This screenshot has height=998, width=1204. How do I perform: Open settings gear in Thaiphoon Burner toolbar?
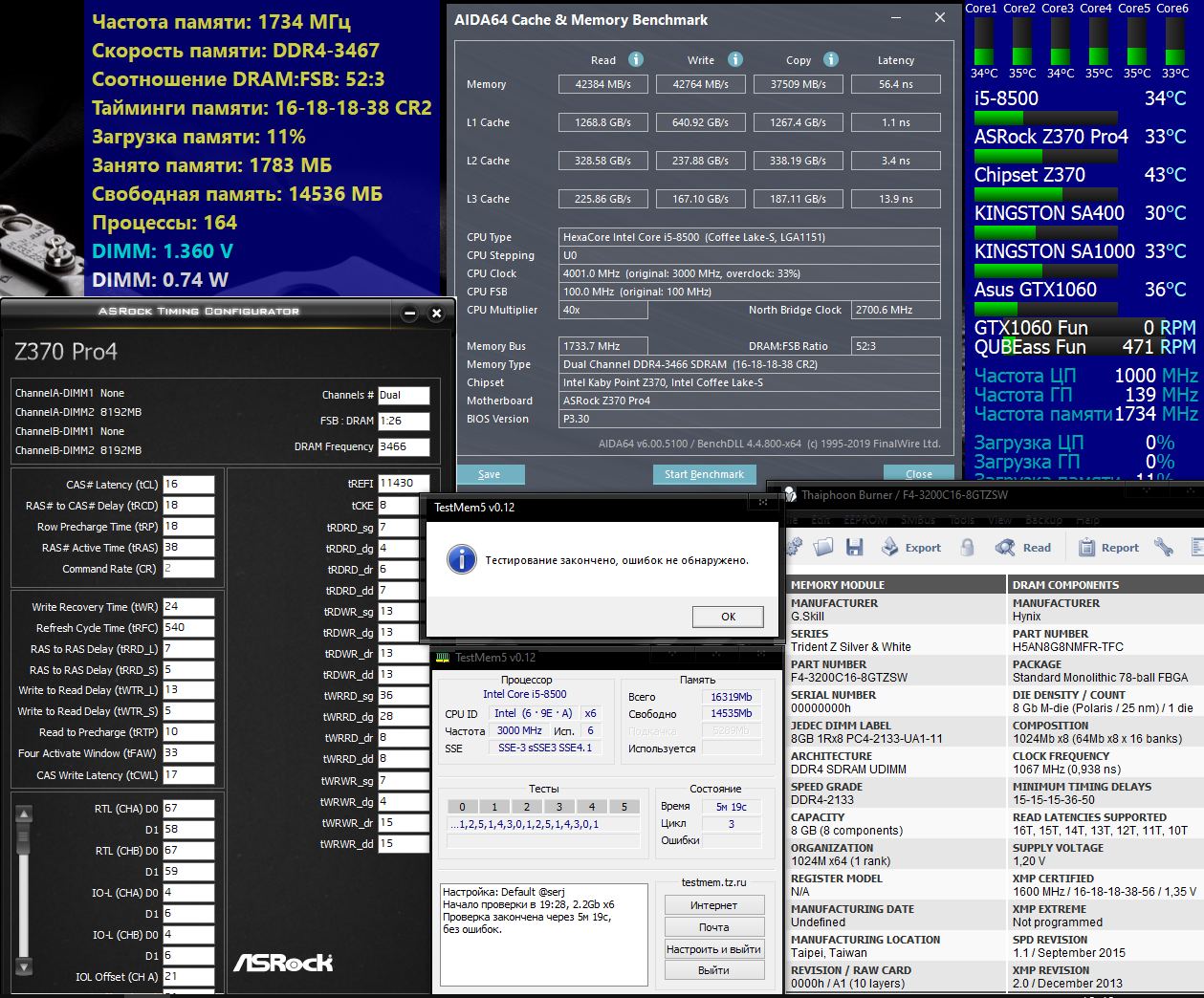click(794, 547)
